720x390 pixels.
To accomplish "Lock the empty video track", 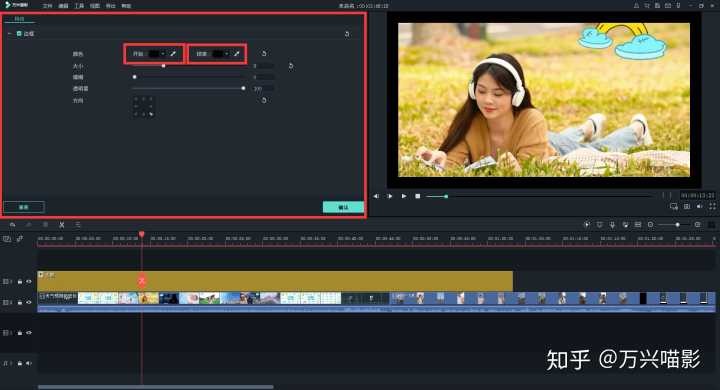I will [20, 333].
